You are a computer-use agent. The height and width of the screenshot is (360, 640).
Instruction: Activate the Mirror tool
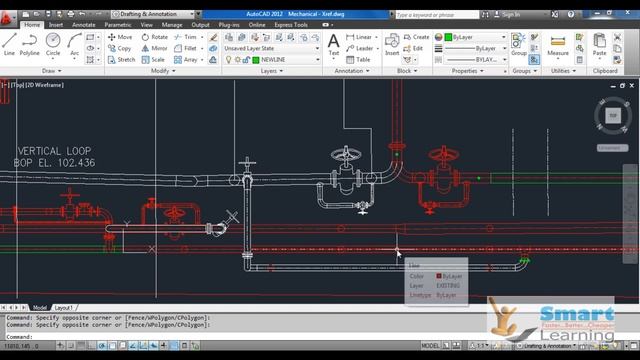pos(154,48)
